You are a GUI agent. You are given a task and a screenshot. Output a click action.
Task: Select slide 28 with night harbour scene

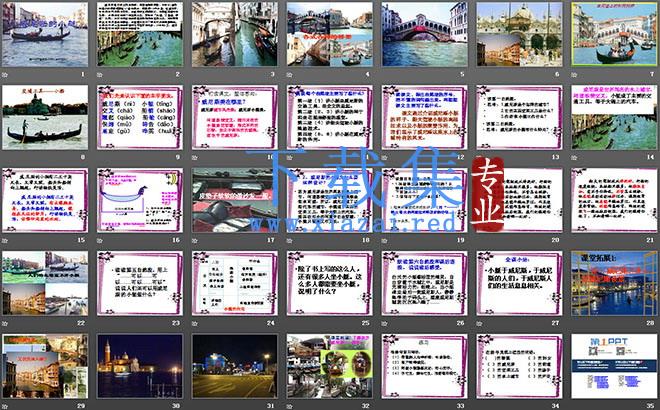click(x=614, y=283)
